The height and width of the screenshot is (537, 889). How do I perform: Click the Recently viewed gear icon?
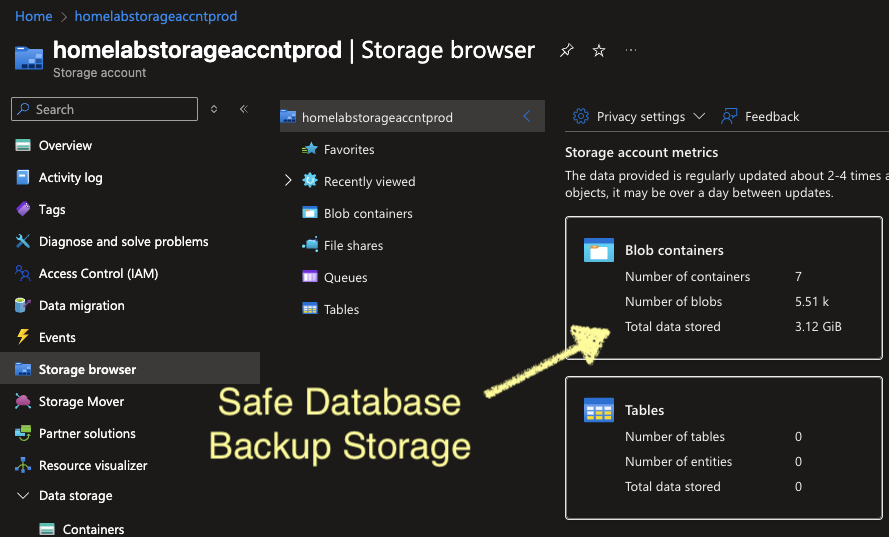(310, 181)
